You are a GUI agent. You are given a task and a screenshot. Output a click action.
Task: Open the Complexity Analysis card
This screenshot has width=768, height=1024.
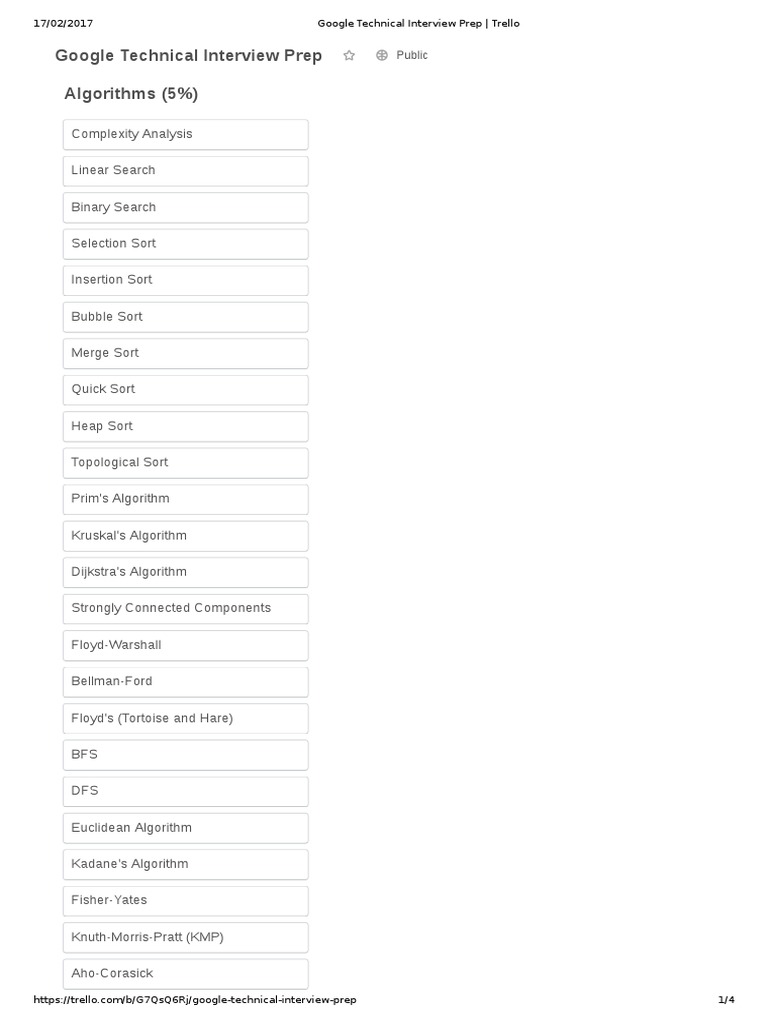click(185, 134)
